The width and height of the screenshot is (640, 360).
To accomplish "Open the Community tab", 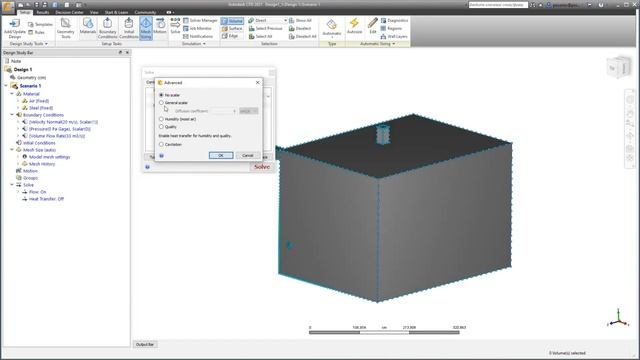I will [x=145, y=12].
